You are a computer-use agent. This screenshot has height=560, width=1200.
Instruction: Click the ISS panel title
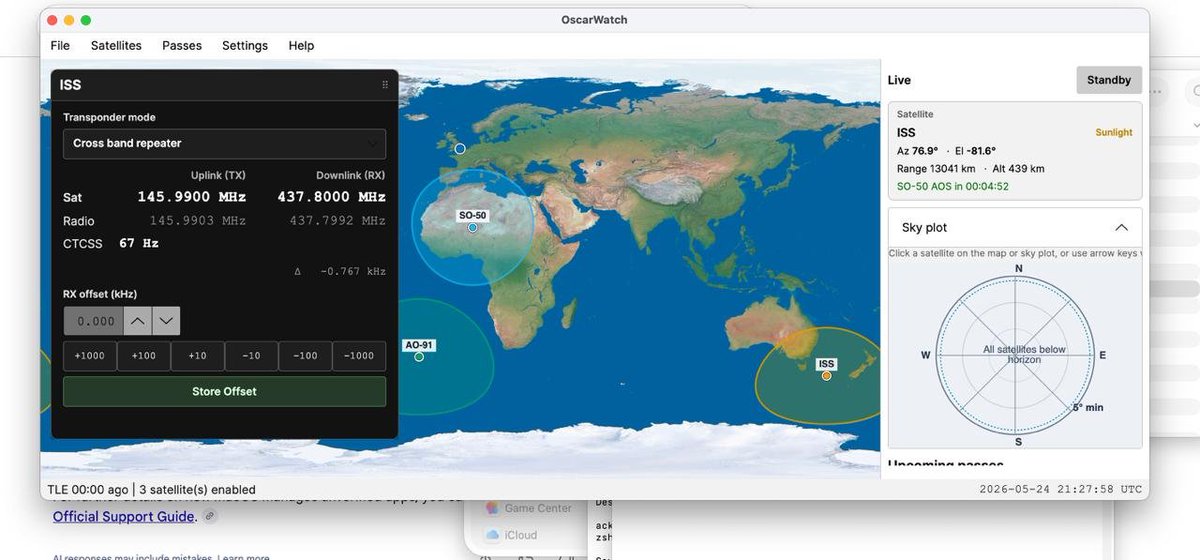tap(70, 85)
